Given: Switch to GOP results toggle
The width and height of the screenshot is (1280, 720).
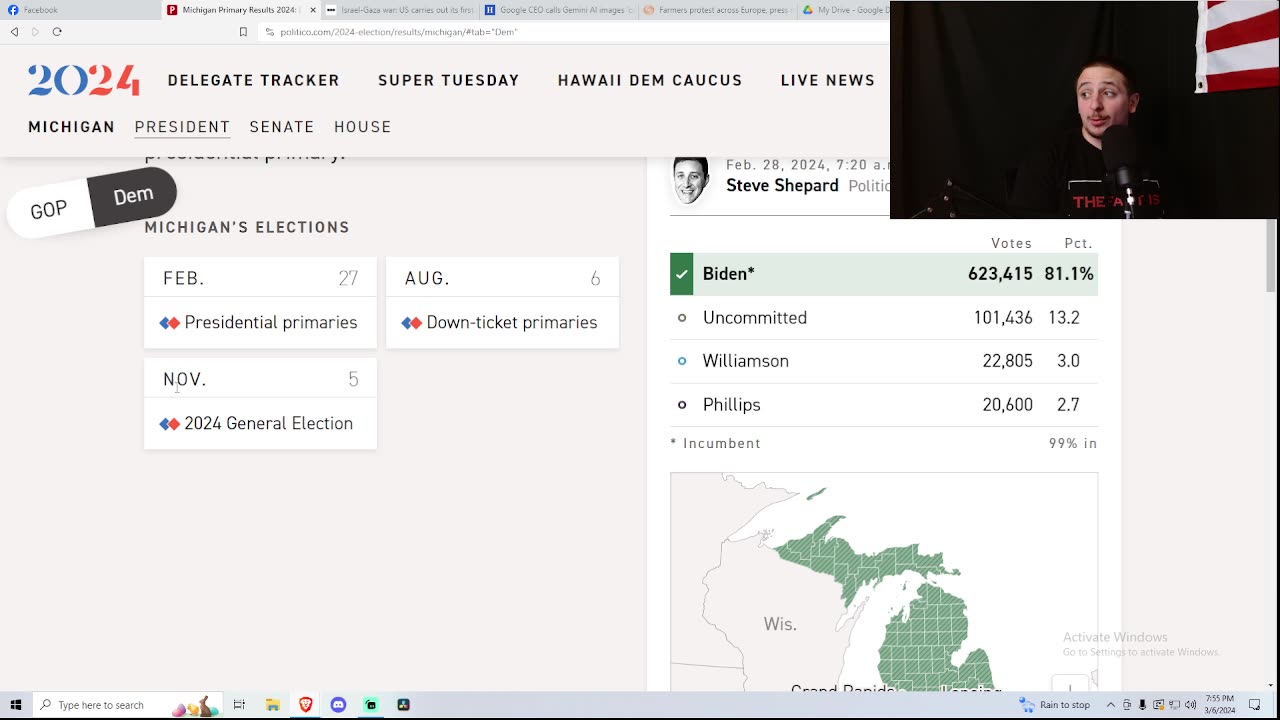Looking at the screenshot, I should tap(48, 210).
